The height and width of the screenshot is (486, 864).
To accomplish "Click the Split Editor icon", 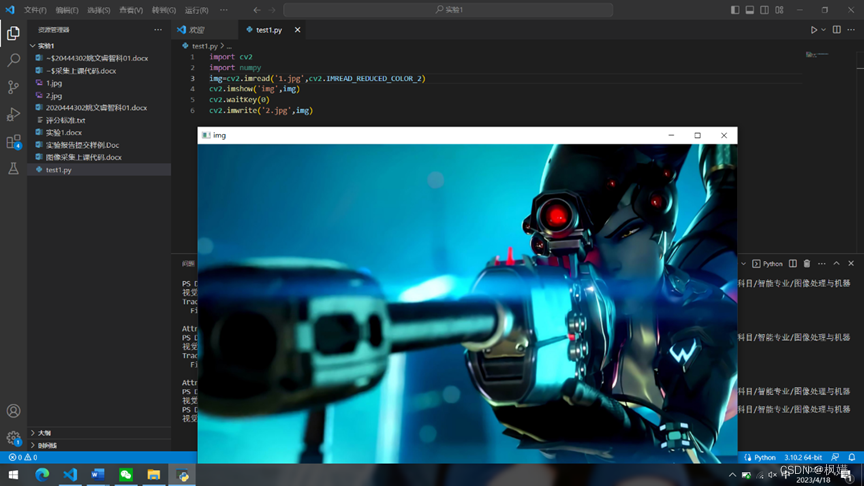I will click(836, 30).
